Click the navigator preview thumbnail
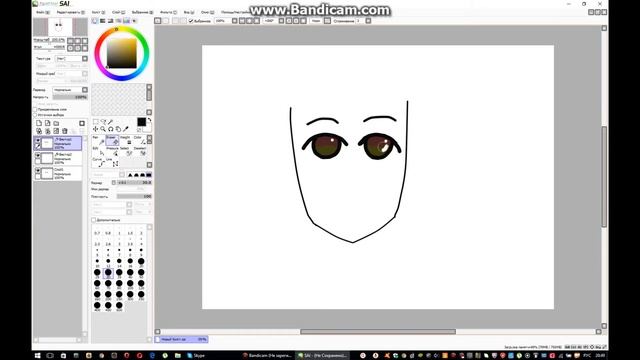 60,27
